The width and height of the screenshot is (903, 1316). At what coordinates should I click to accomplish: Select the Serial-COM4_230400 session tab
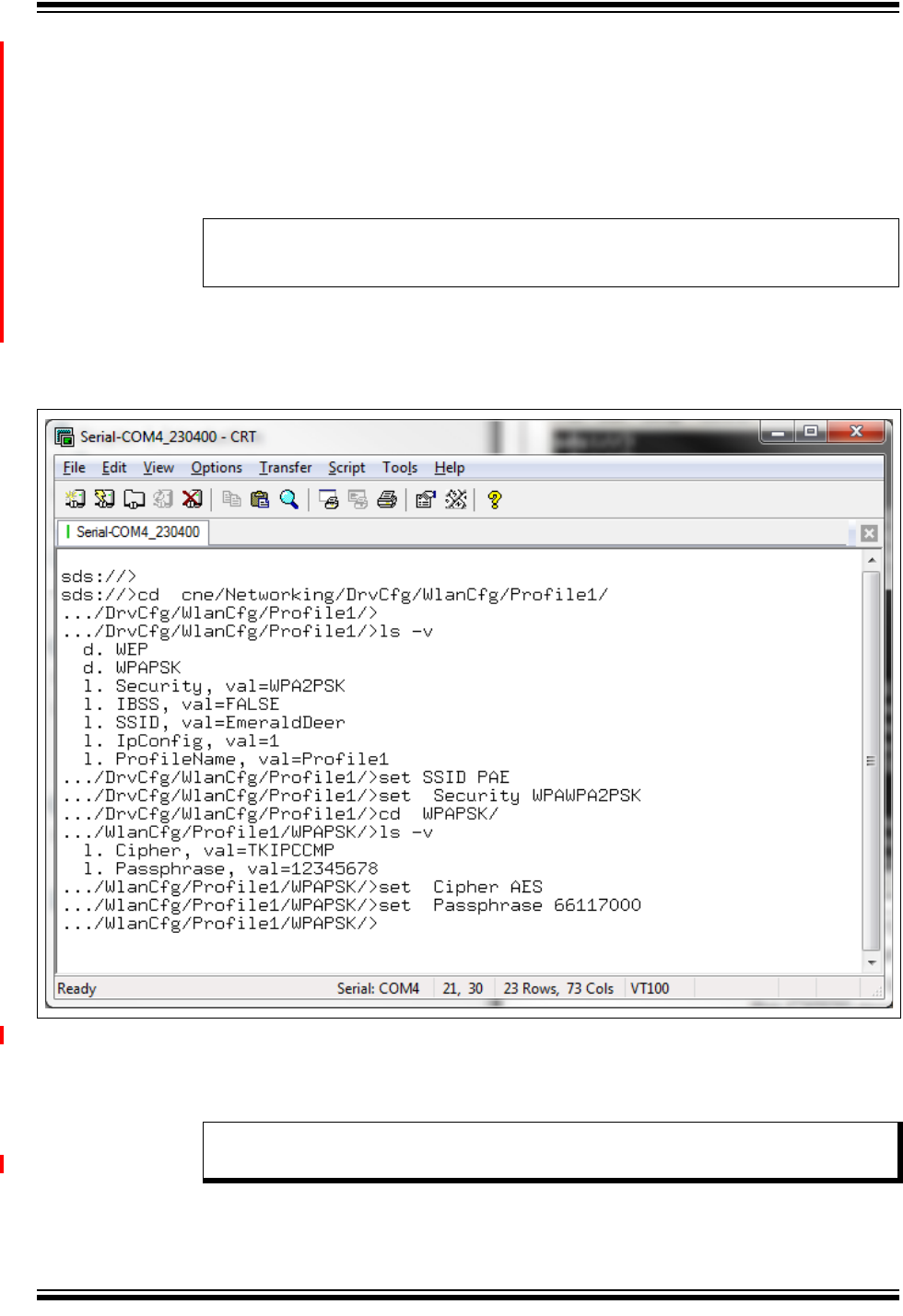click(136, 532)
